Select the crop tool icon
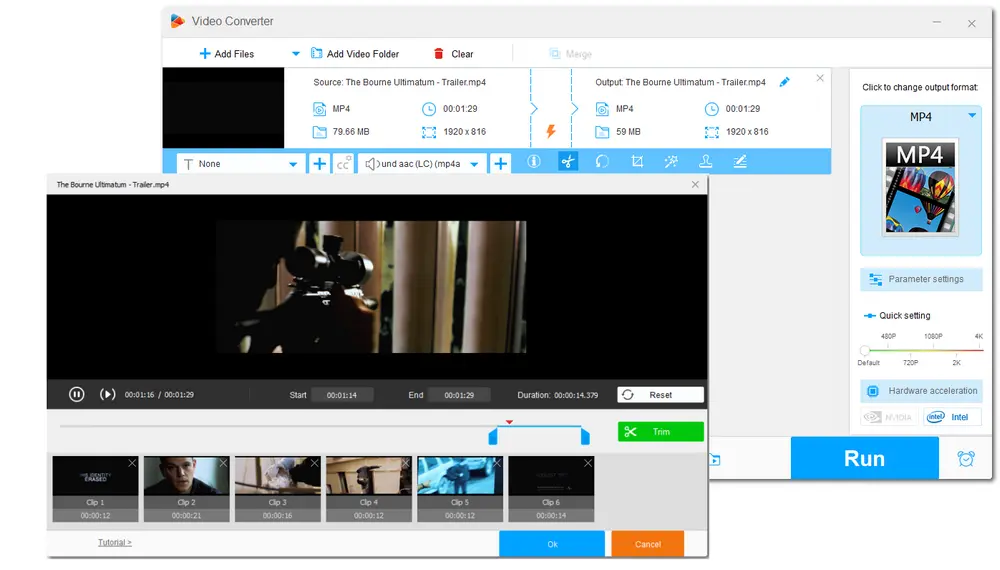The width and height of the screenshot is (1000, 570). tap(637, 162)
